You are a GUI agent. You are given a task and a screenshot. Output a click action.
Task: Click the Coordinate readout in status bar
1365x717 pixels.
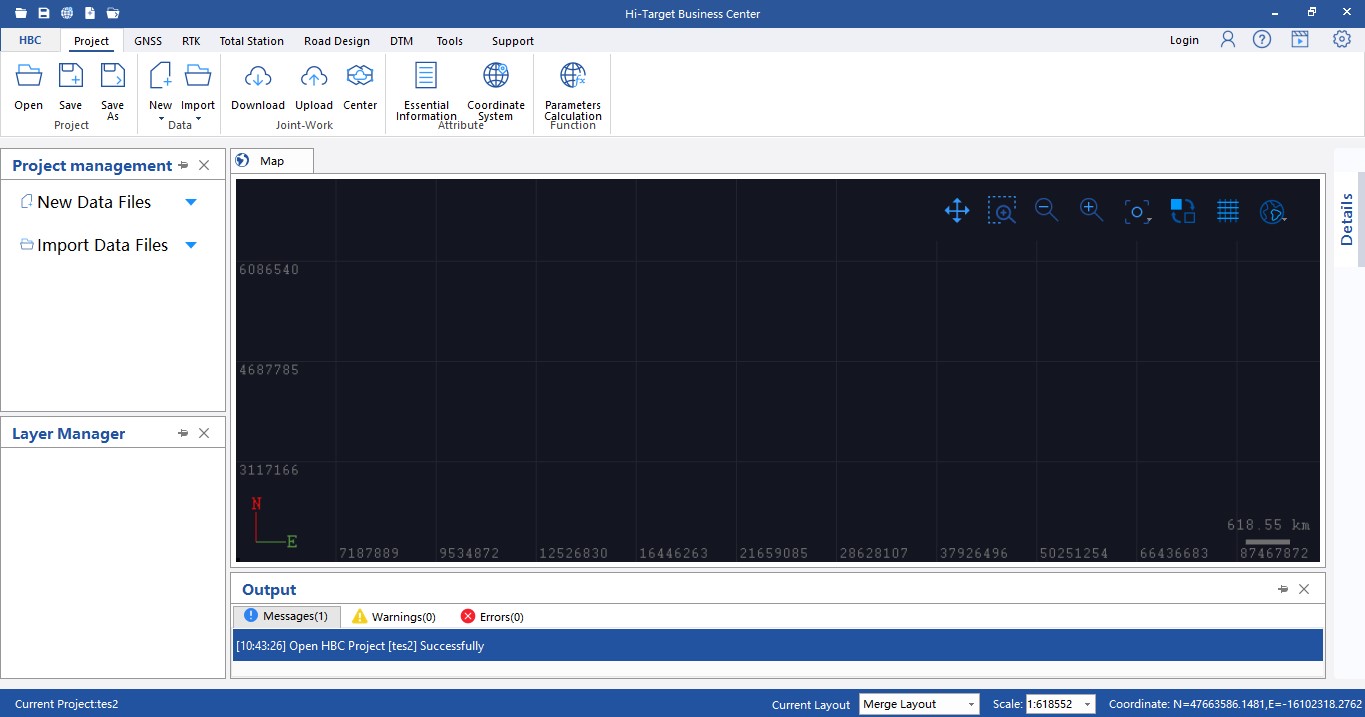pyautogui.click(x=1233, y=704)
